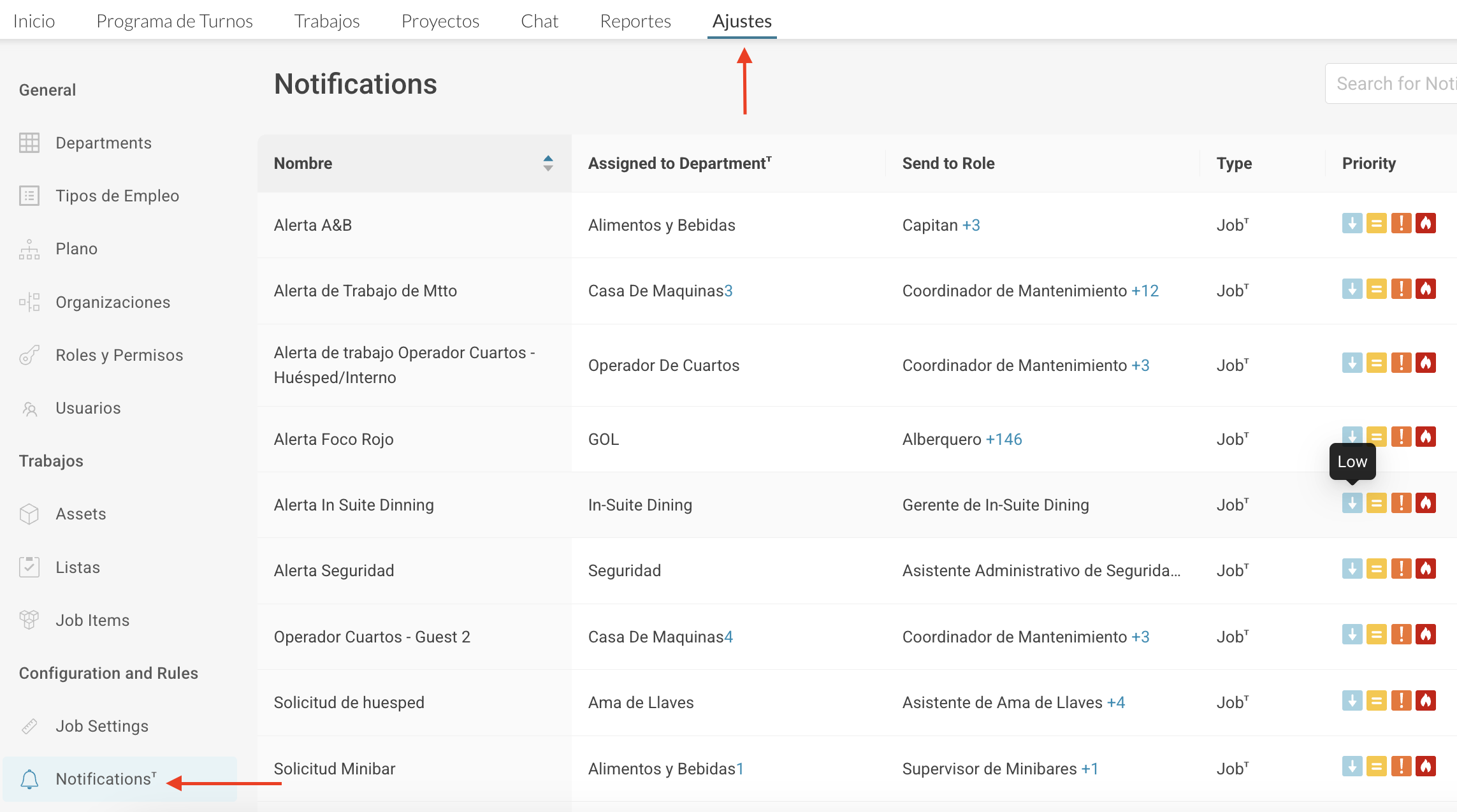Screen dimensions: 1457x812
Task: Select Medium priority icon for Solicitud Minibar
Action: click(x=1377, y=767)
